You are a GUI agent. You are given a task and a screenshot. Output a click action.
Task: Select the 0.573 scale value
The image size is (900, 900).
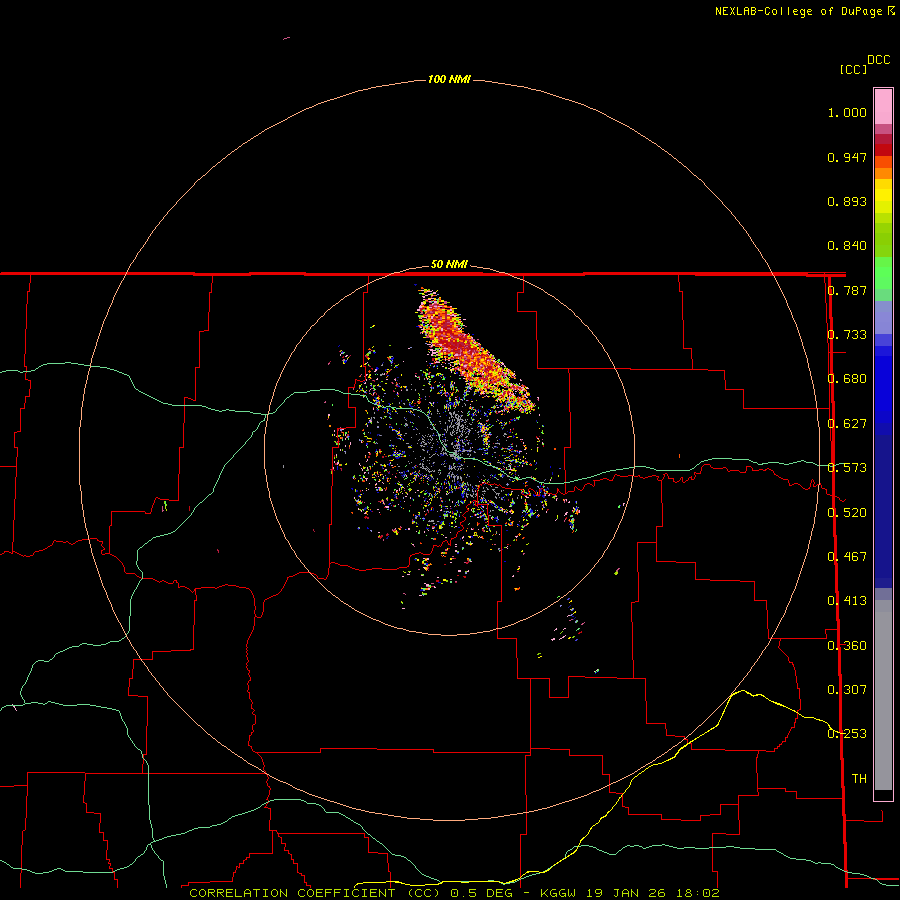pos(847,468)
